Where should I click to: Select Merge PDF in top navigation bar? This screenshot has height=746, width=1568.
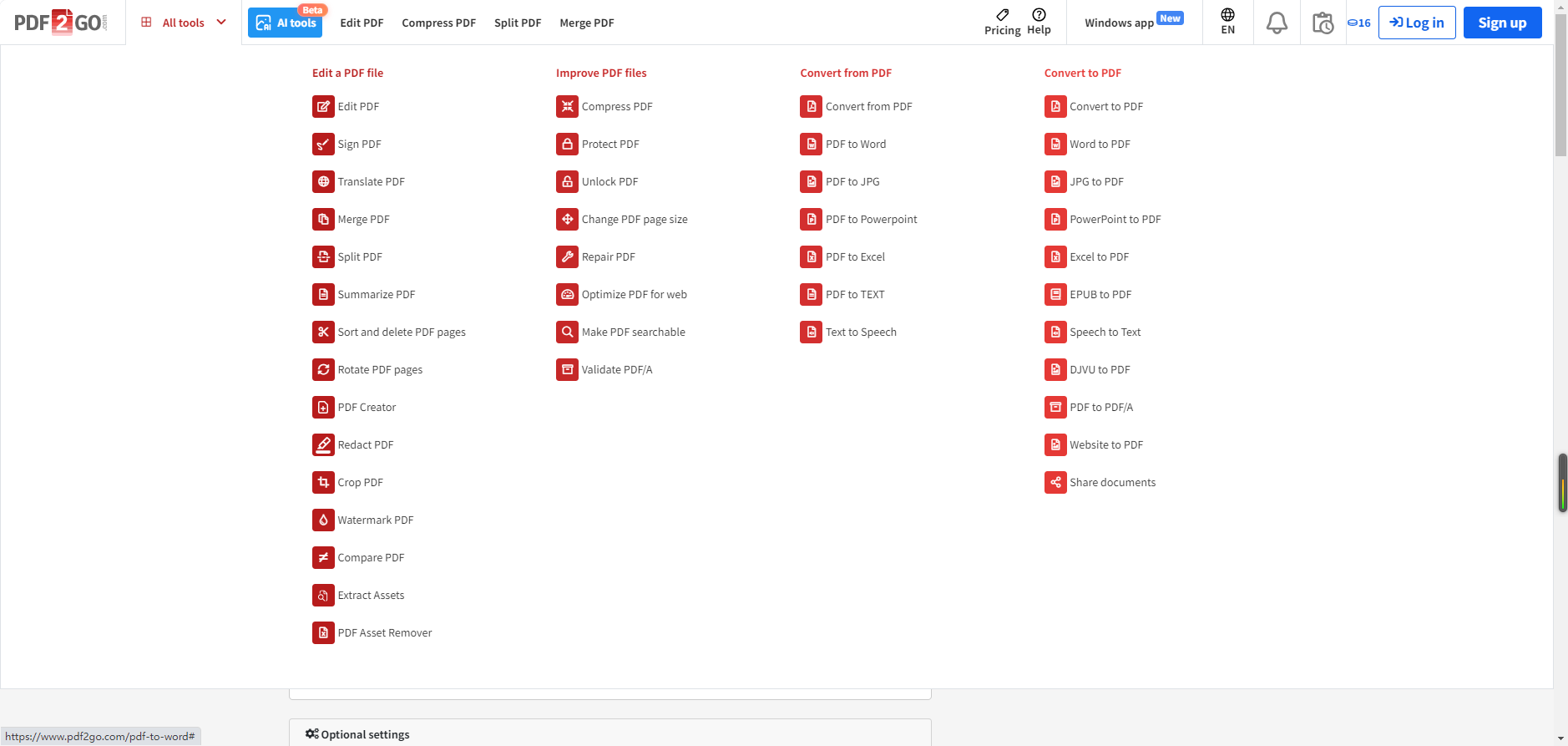586,23
